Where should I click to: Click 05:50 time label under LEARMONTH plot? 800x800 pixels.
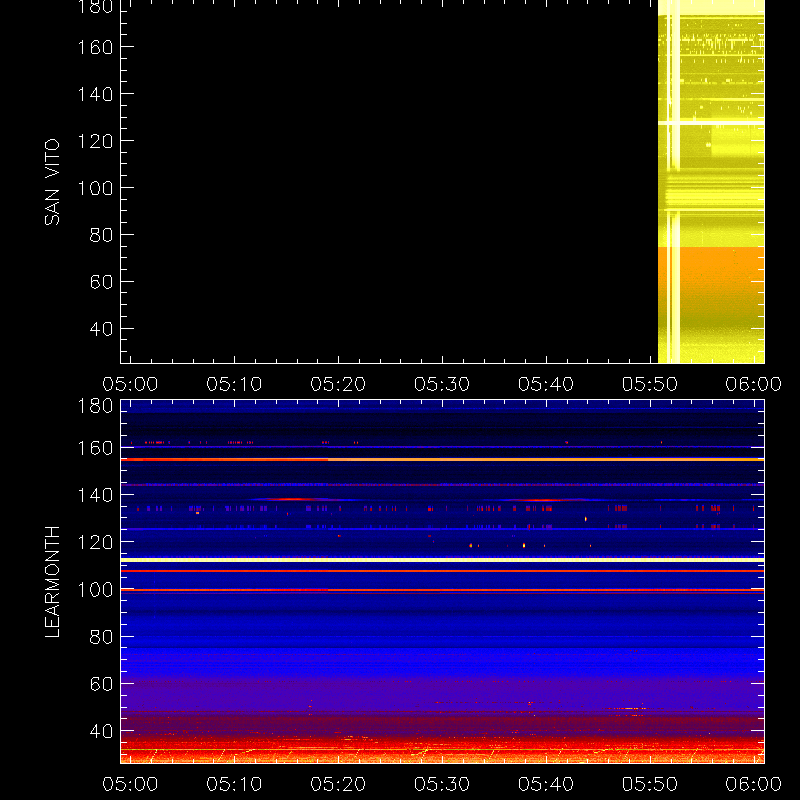[x=650, y=784]
